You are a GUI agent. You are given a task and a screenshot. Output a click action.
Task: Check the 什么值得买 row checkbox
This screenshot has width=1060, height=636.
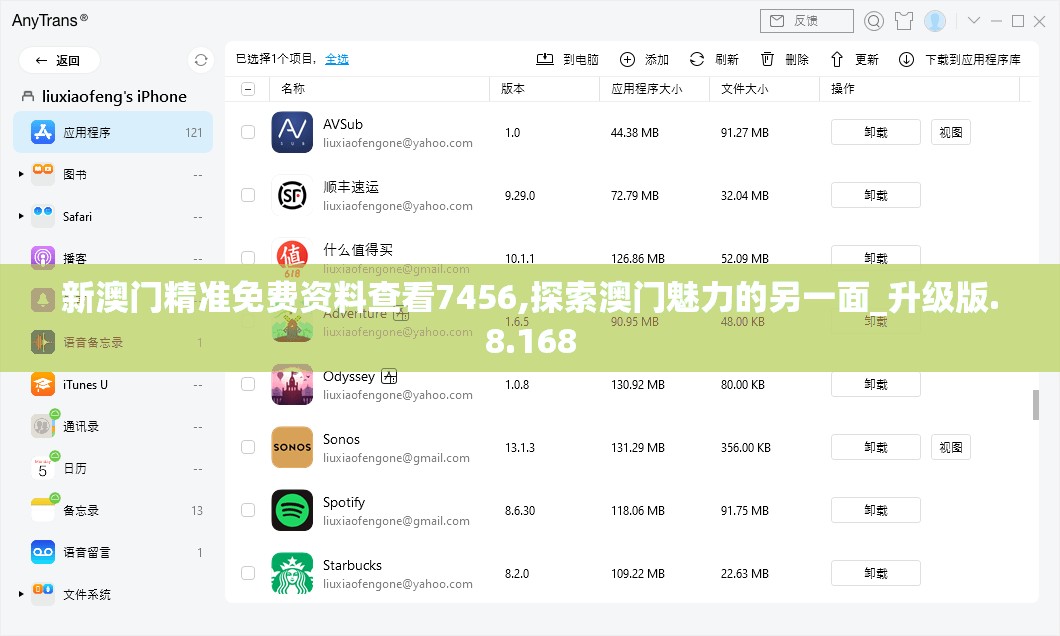pos(248,258)
